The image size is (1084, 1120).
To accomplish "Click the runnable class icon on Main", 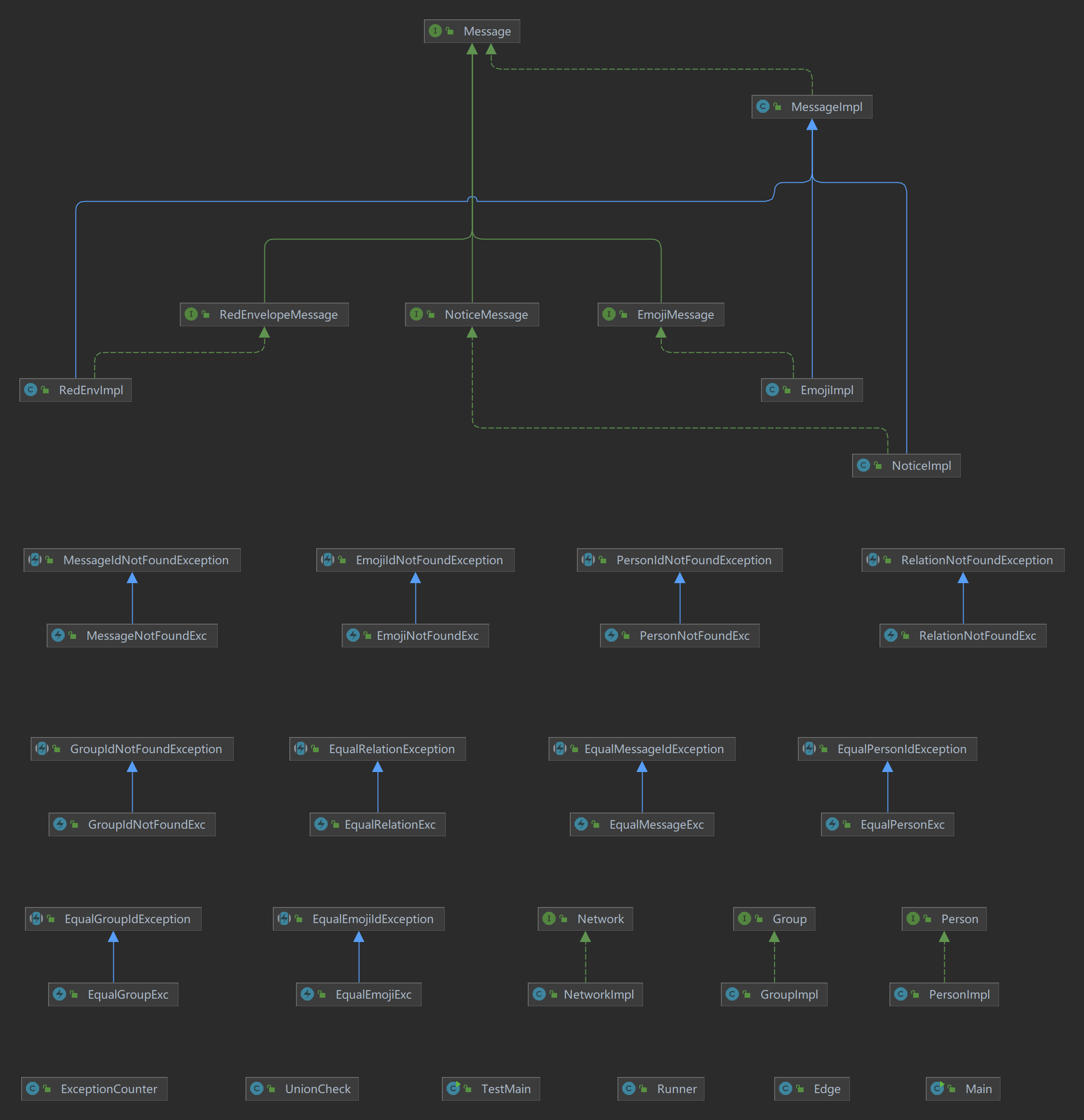I will [x=938, y=1088].
